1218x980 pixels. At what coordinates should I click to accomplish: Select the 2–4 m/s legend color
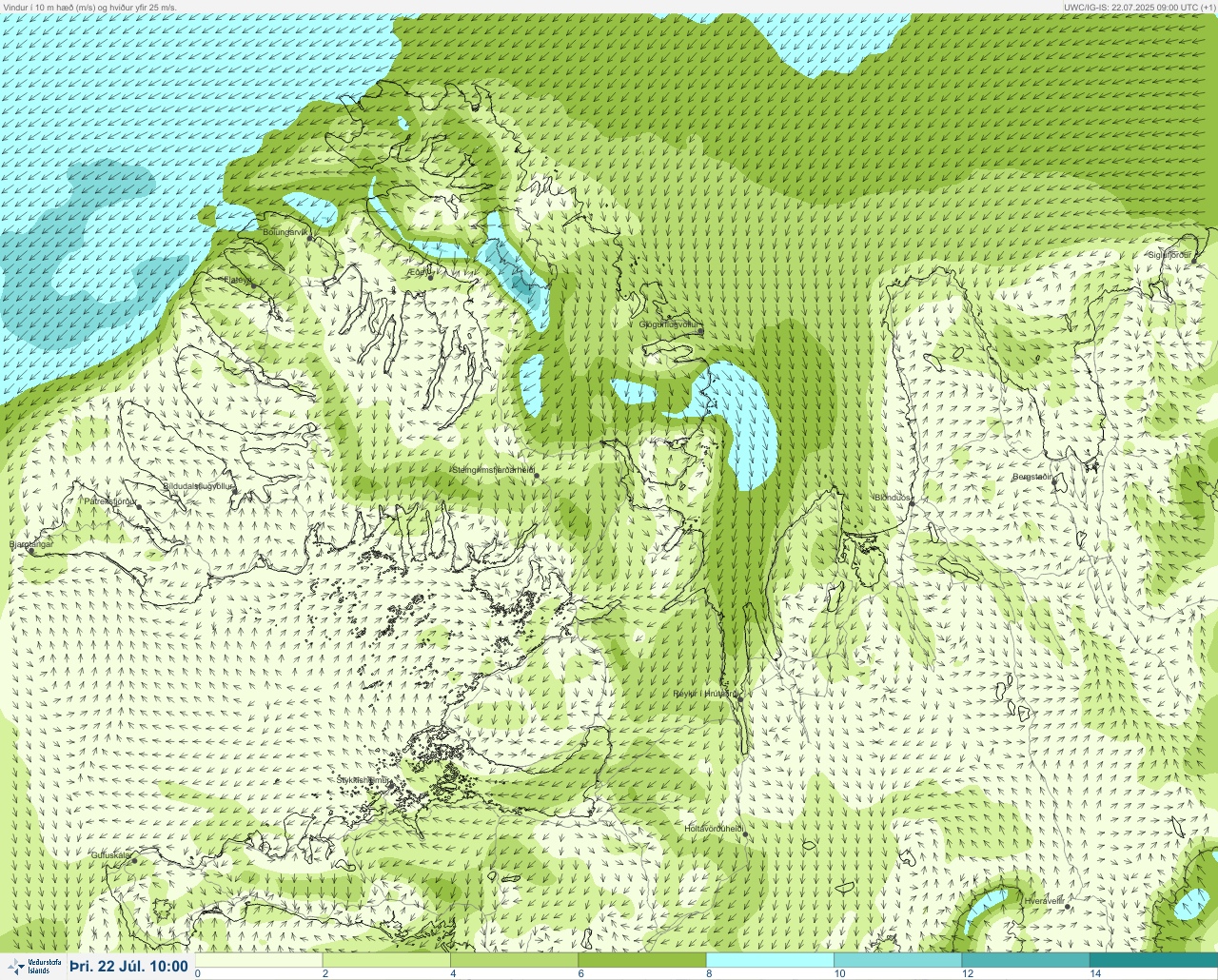tap(386, 960)
